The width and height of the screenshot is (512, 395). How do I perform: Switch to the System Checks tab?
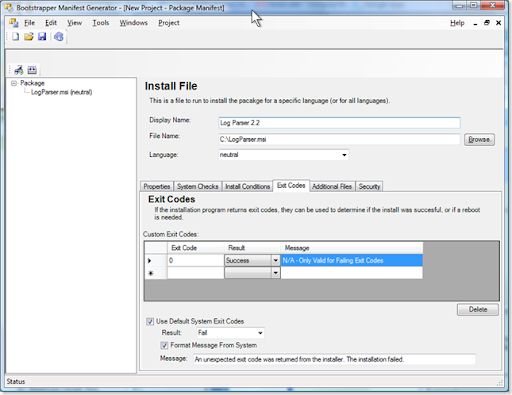(x=198, y=186)
